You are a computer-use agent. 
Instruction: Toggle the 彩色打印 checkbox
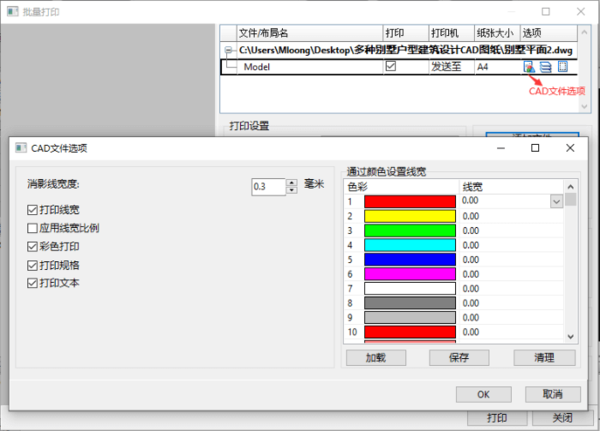click(33, 246)
